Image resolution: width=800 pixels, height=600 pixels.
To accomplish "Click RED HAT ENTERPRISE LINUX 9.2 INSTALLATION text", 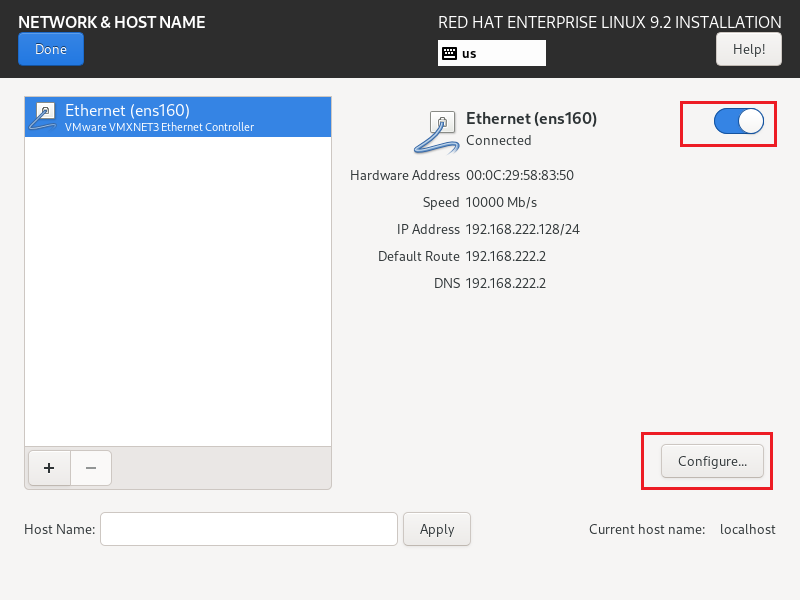I will pos(610,22).
